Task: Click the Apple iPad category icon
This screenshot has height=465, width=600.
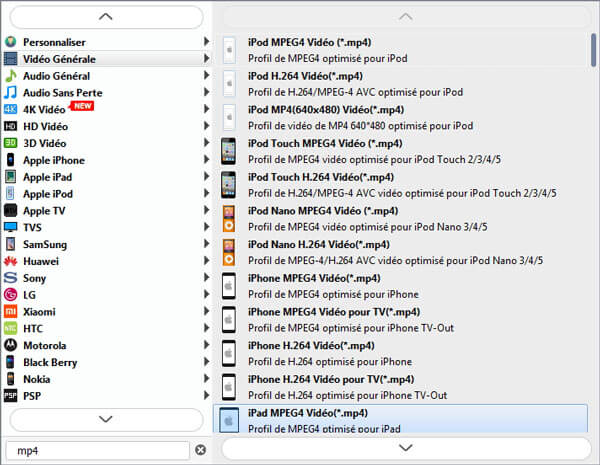Action: (x=10, y=177)
